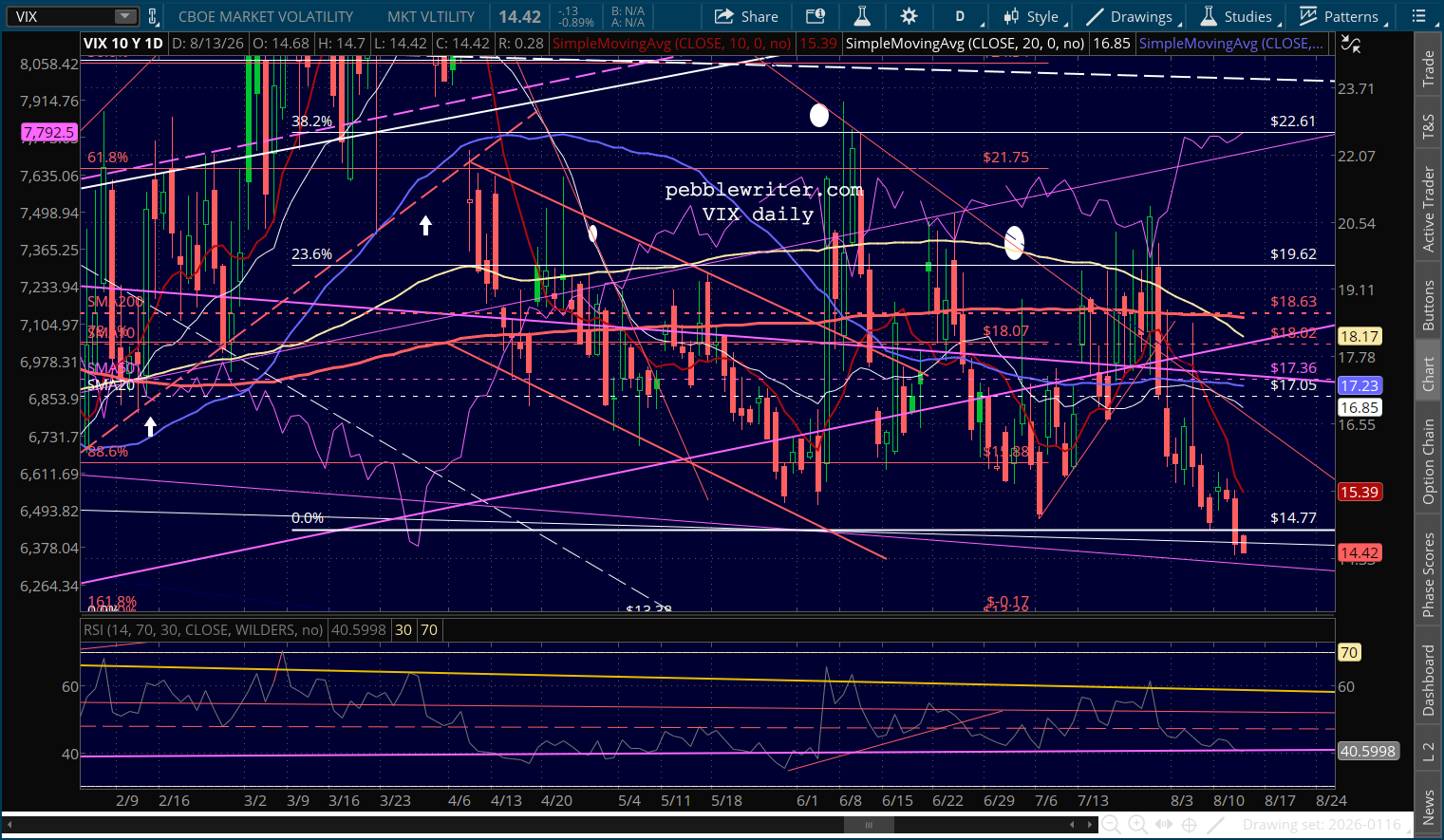The height and width of the screenshot is (840, 1444).
Task: Click the $19.62 price level label
Action: (x=1293, y=254)
